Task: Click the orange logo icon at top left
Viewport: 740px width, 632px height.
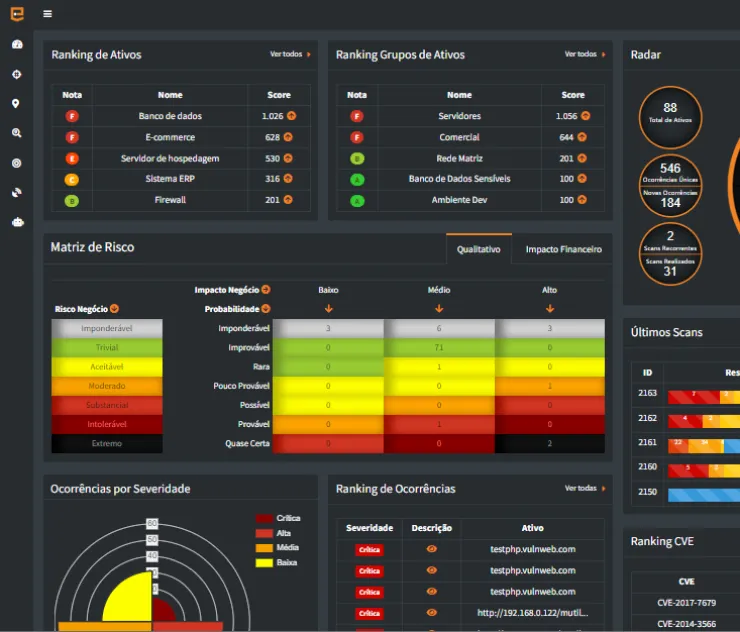Action: tap(17, 14)
